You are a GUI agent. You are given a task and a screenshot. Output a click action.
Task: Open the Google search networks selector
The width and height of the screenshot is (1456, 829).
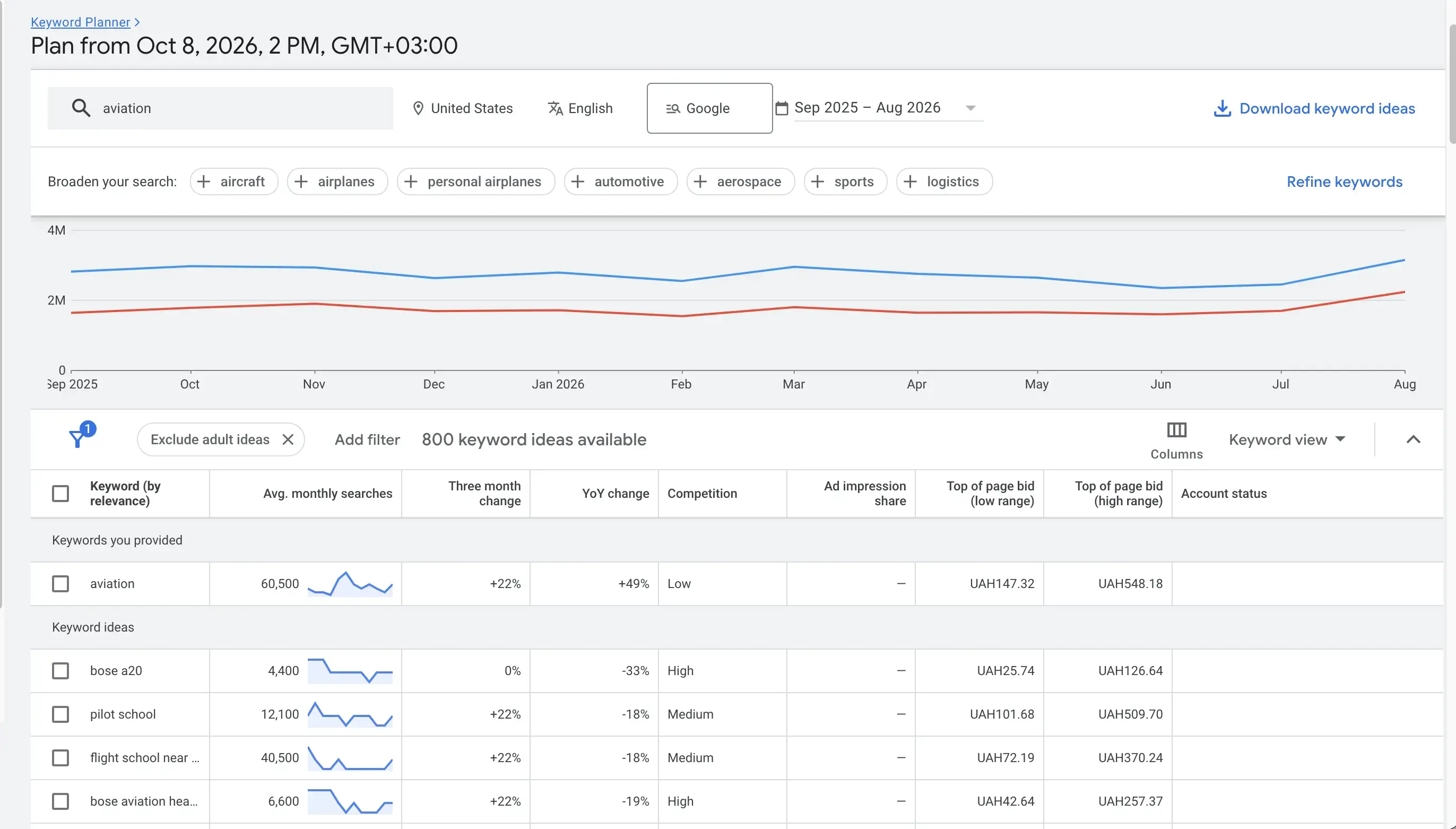(x=709, y=108)
